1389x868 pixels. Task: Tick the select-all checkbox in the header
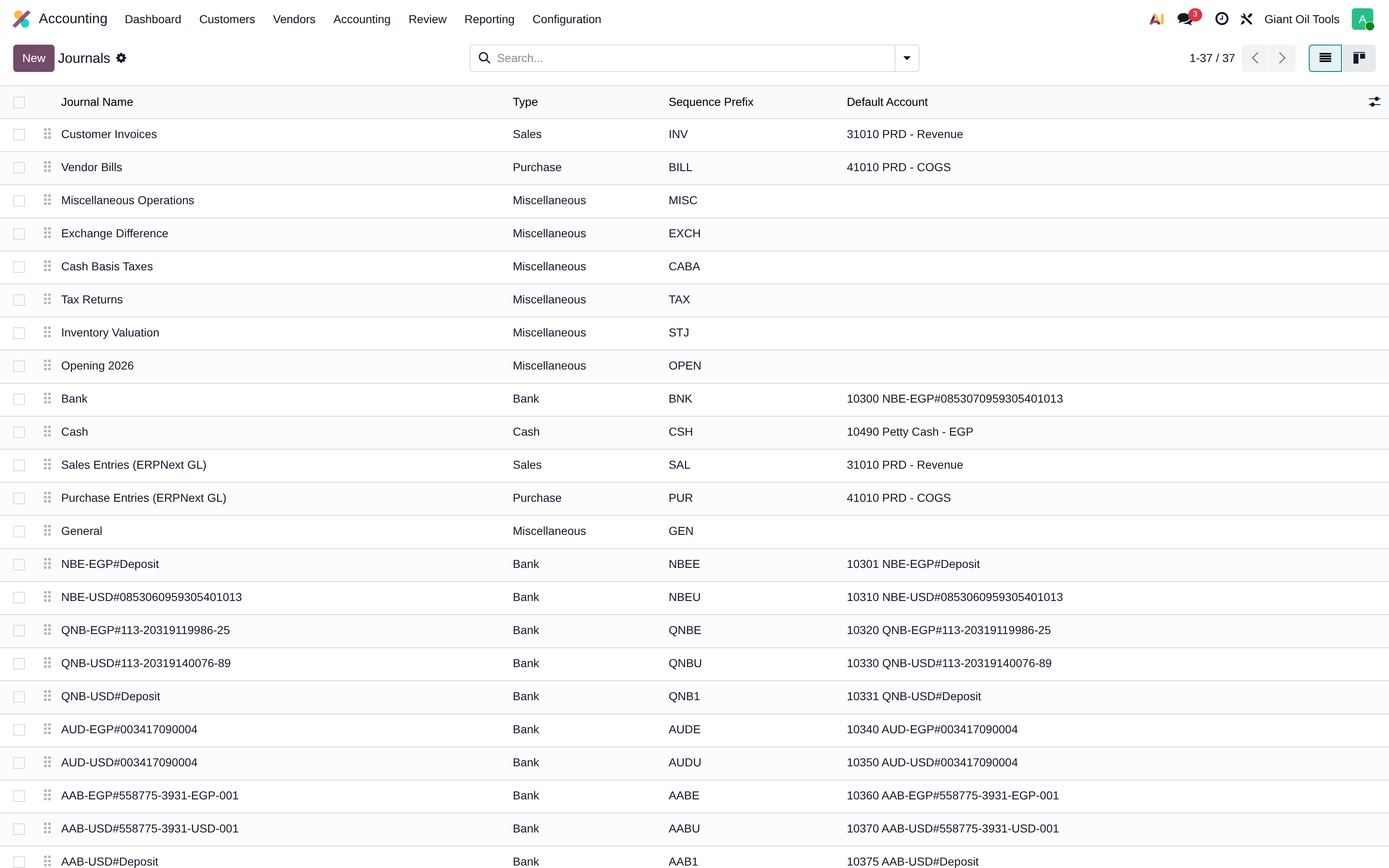19,102
